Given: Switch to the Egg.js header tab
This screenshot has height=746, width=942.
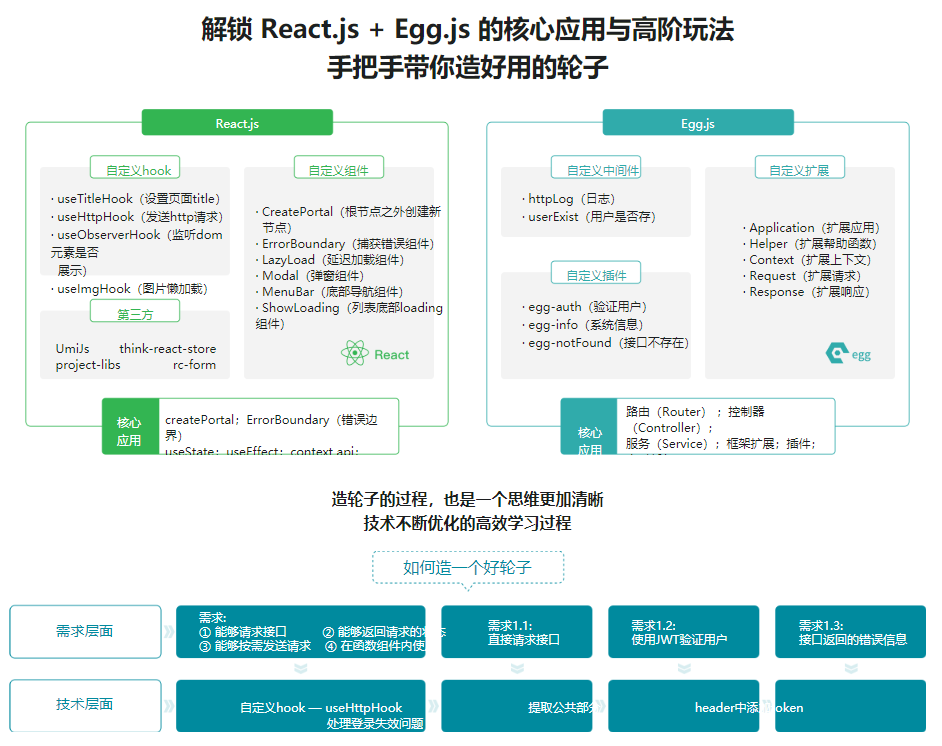Looking at the screenshot, I should [x=697, y=122].
